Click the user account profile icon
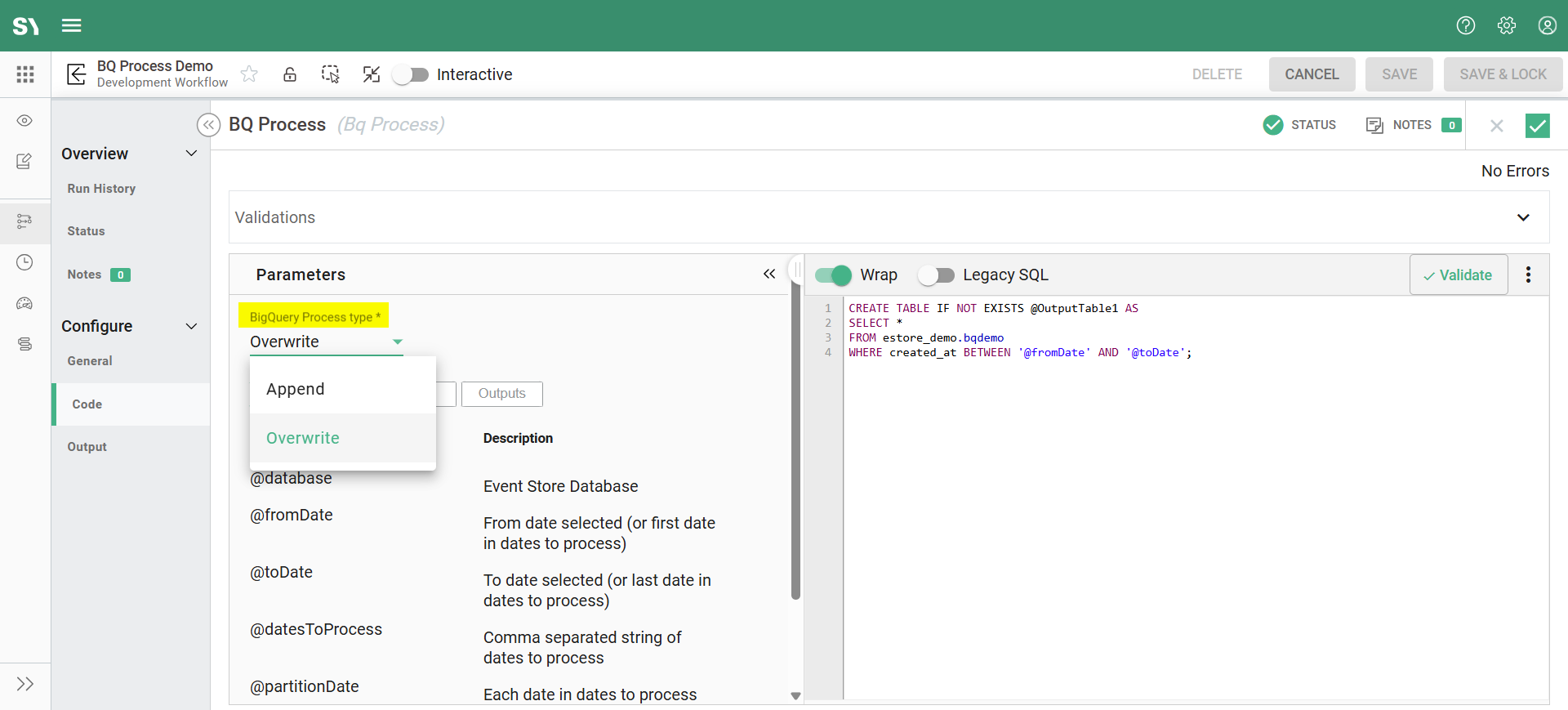The image size is (1568, 710). pyautogui.click(x=1547, y=25)
